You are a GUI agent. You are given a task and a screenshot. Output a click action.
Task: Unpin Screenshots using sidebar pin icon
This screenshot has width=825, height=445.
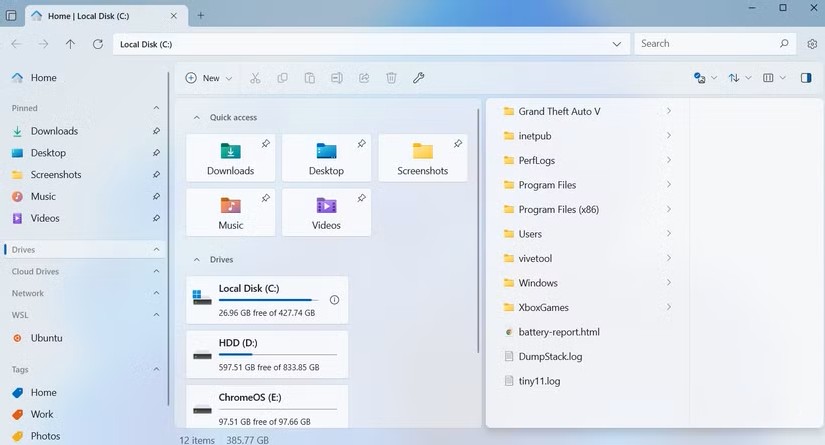[156, 175]
